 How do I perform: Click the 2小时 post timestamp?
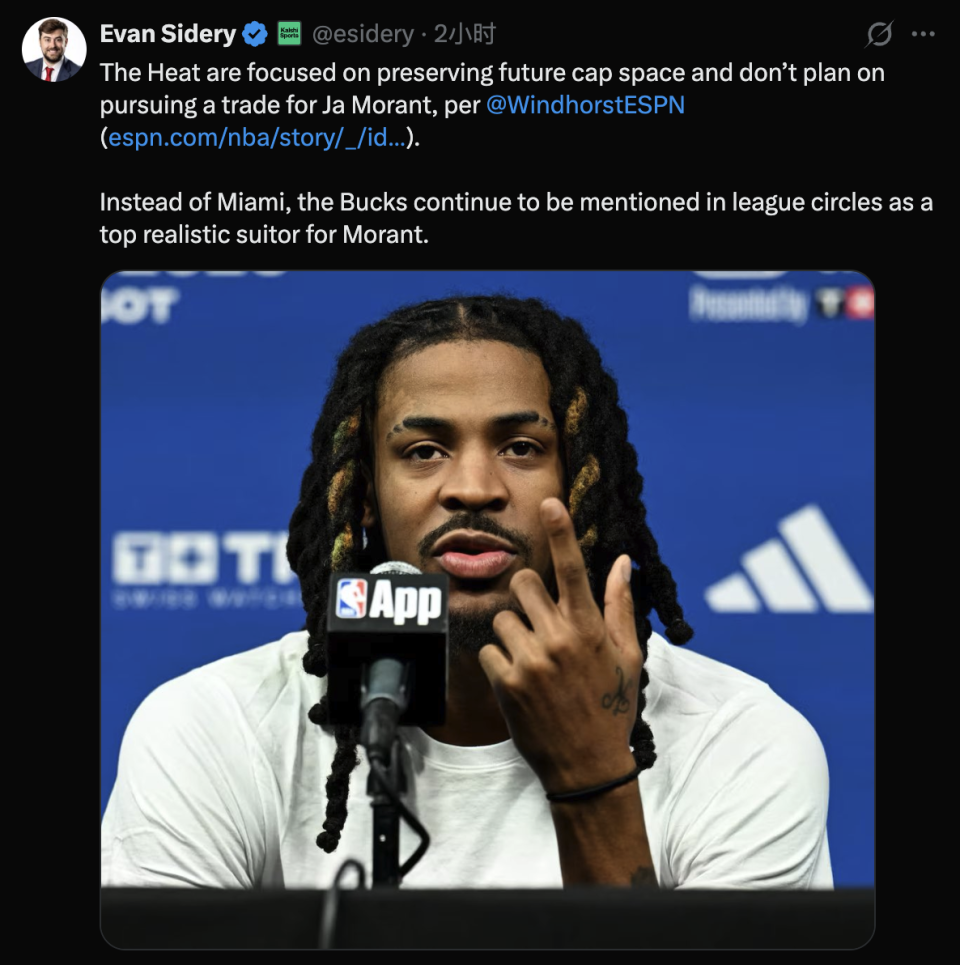click(465, 34)
